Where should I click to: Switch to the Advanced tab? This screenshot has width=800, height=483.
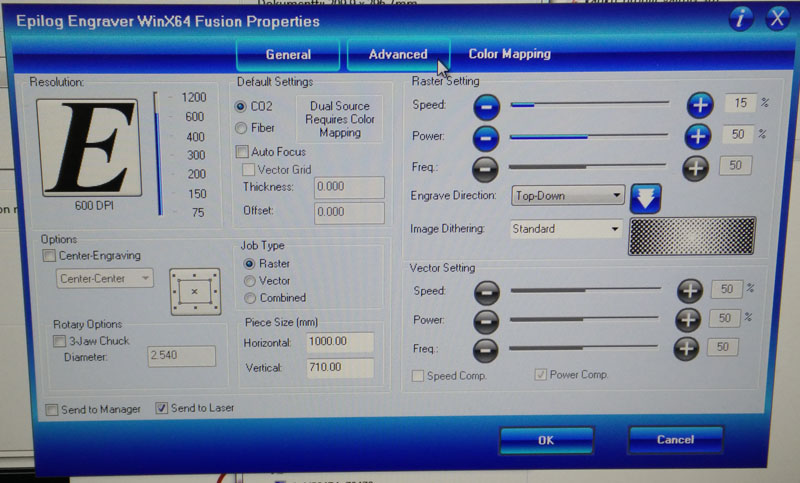[x=398, y=54]
